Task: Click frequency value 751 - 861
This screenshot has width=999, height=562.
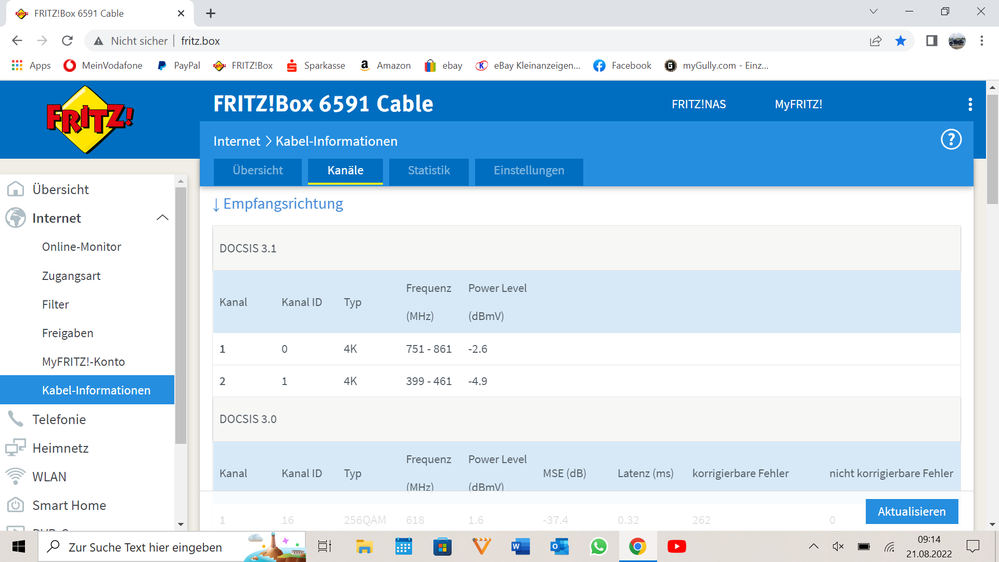Action: click(x=429, y=349)
